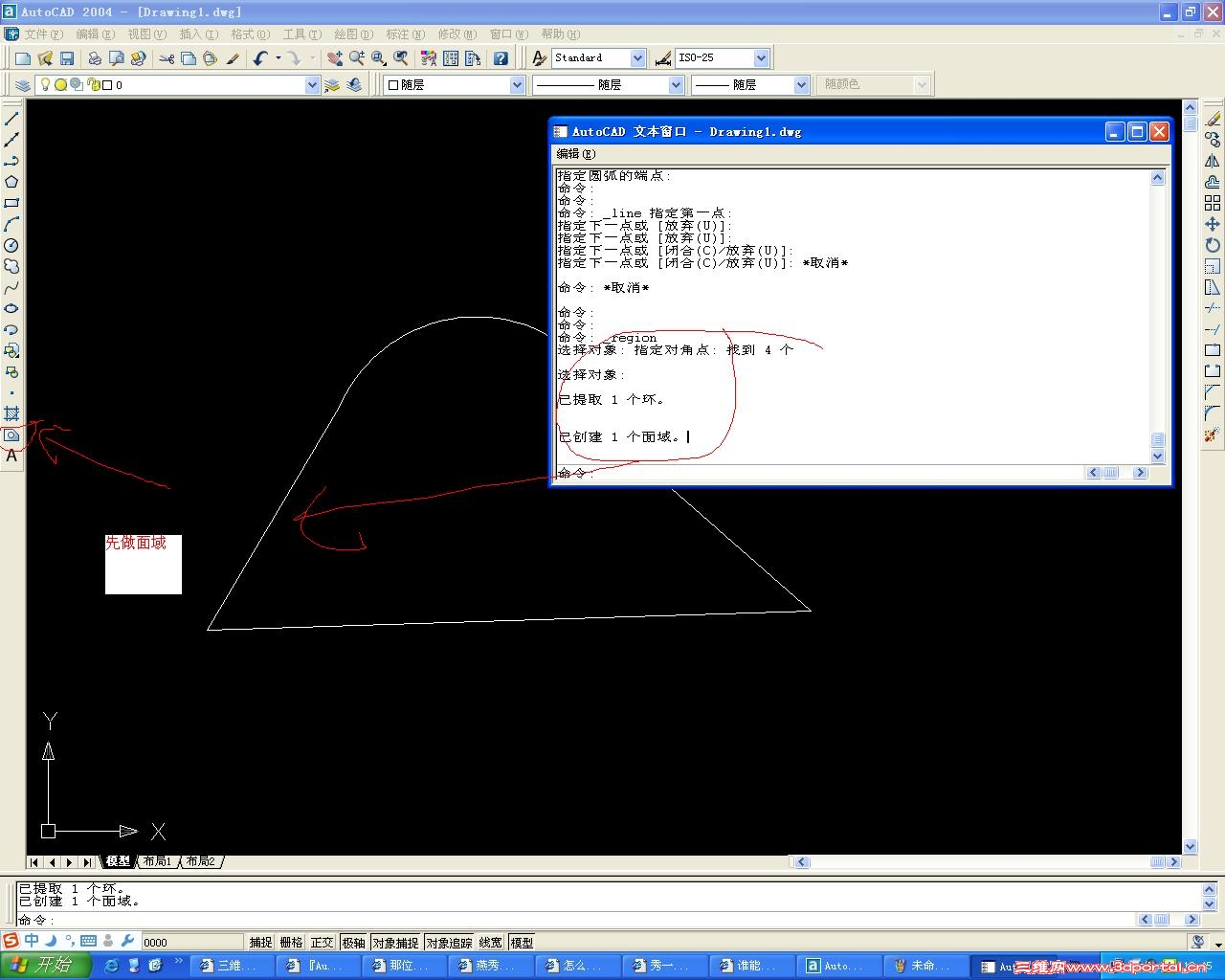Select the Rotate modify tool
Screen dimensions: 1225x980
pos(1213,245)
